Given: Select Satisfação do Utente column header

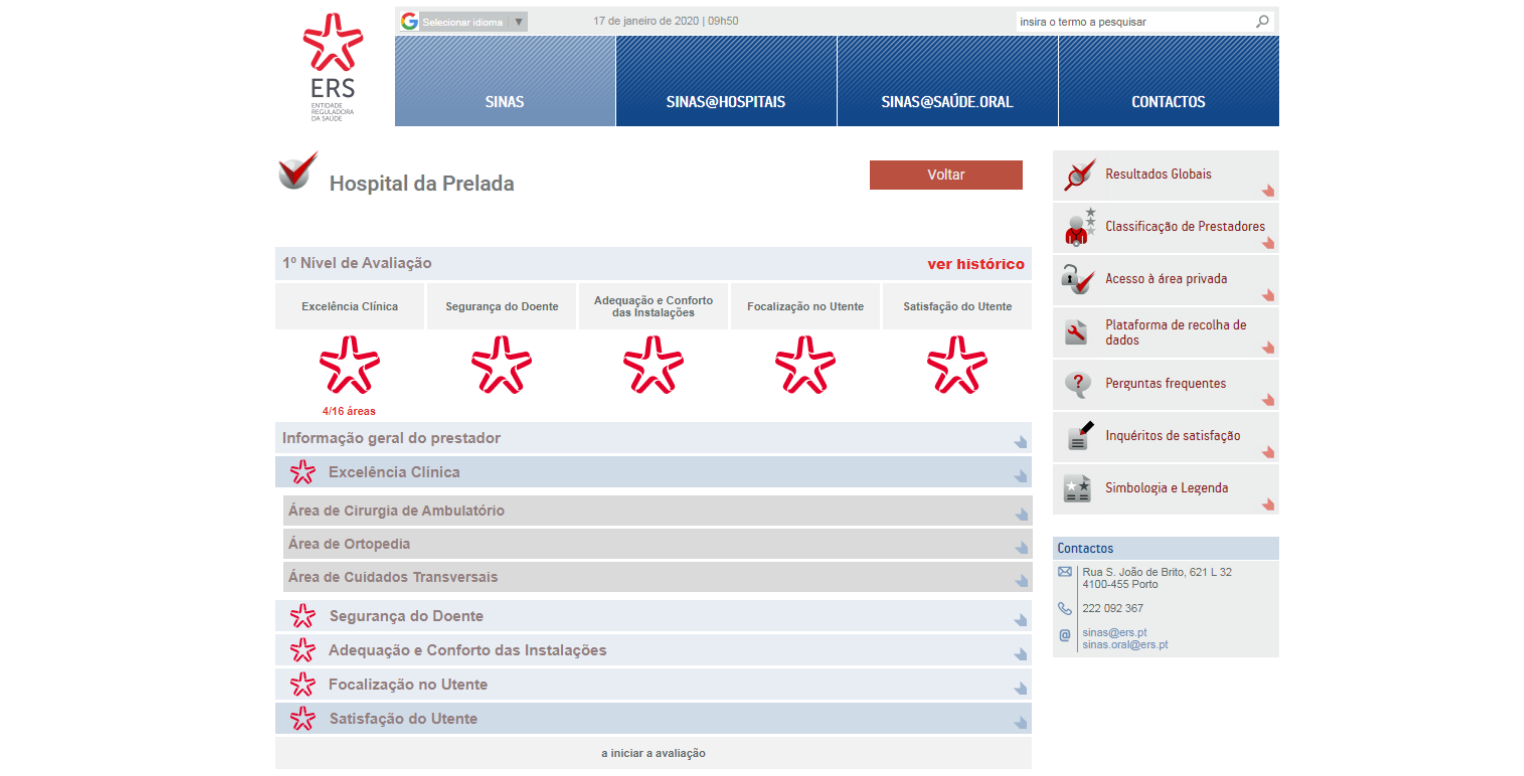Looking at the screenshot, I should 957,306.
